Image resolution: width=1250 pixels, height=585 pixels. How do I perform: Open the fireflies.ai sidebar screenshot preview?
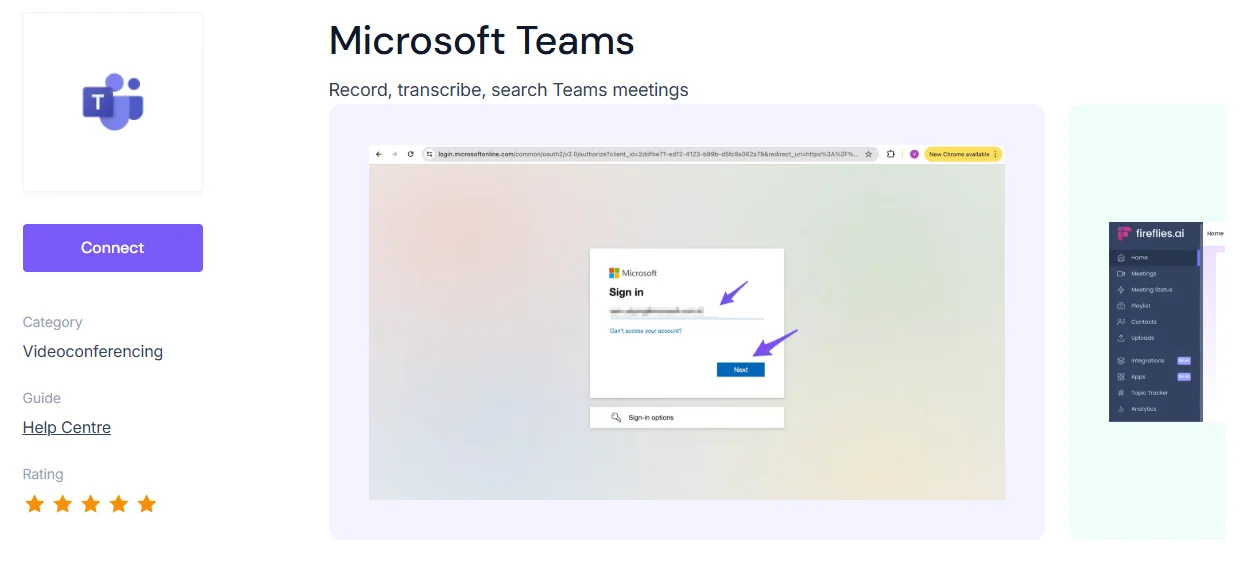pyautogui.click(x=1147, y=322)
